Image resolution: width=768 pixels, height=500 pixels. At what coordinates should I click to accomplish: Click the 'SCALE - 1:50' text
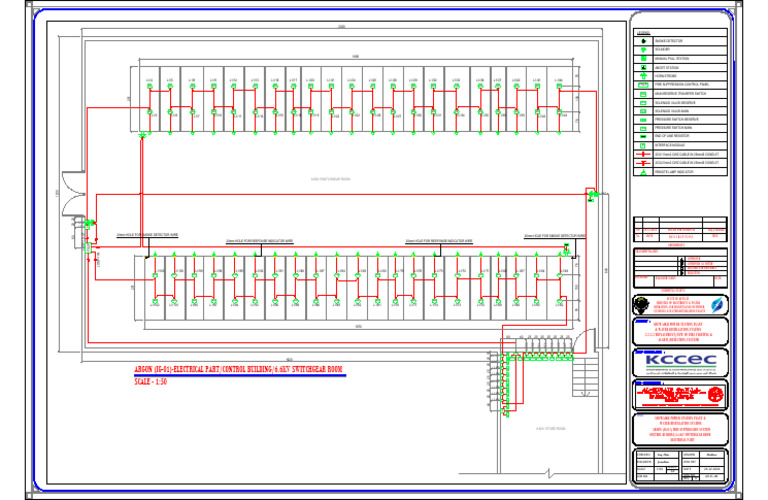pos(151,381)
